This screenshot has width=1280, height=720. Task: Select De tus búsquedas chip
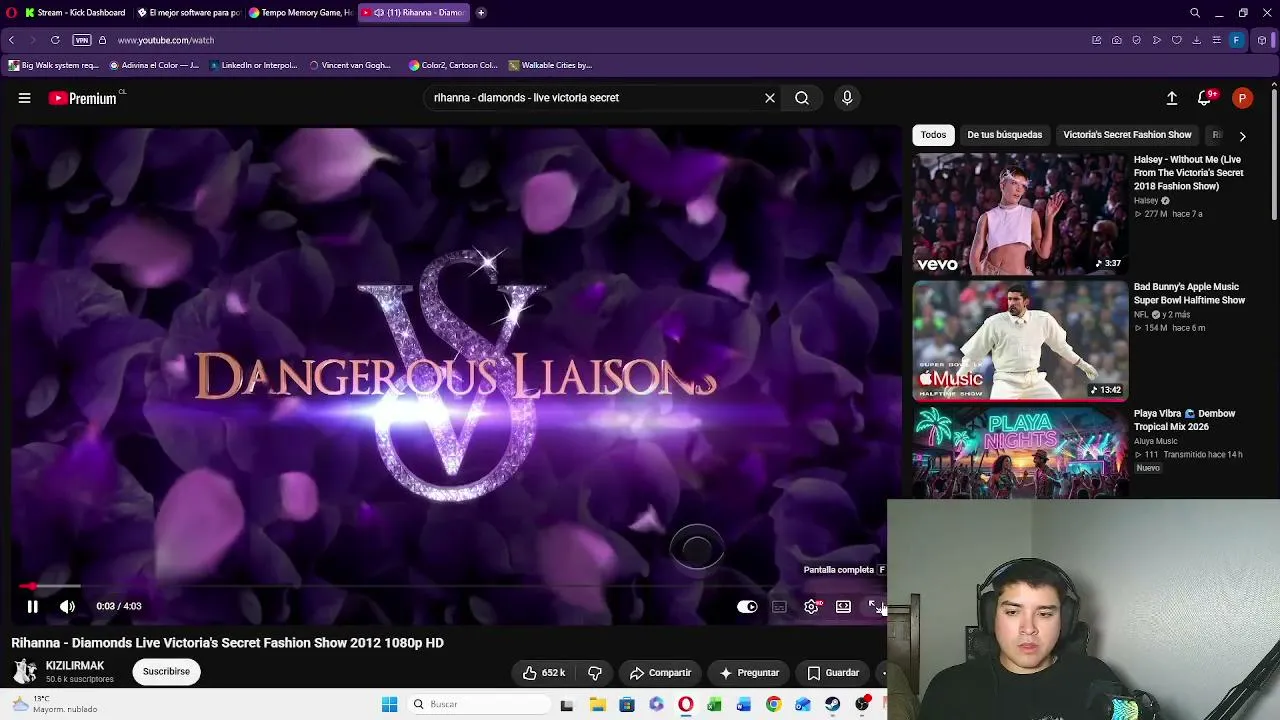(x=1005, y=135)
